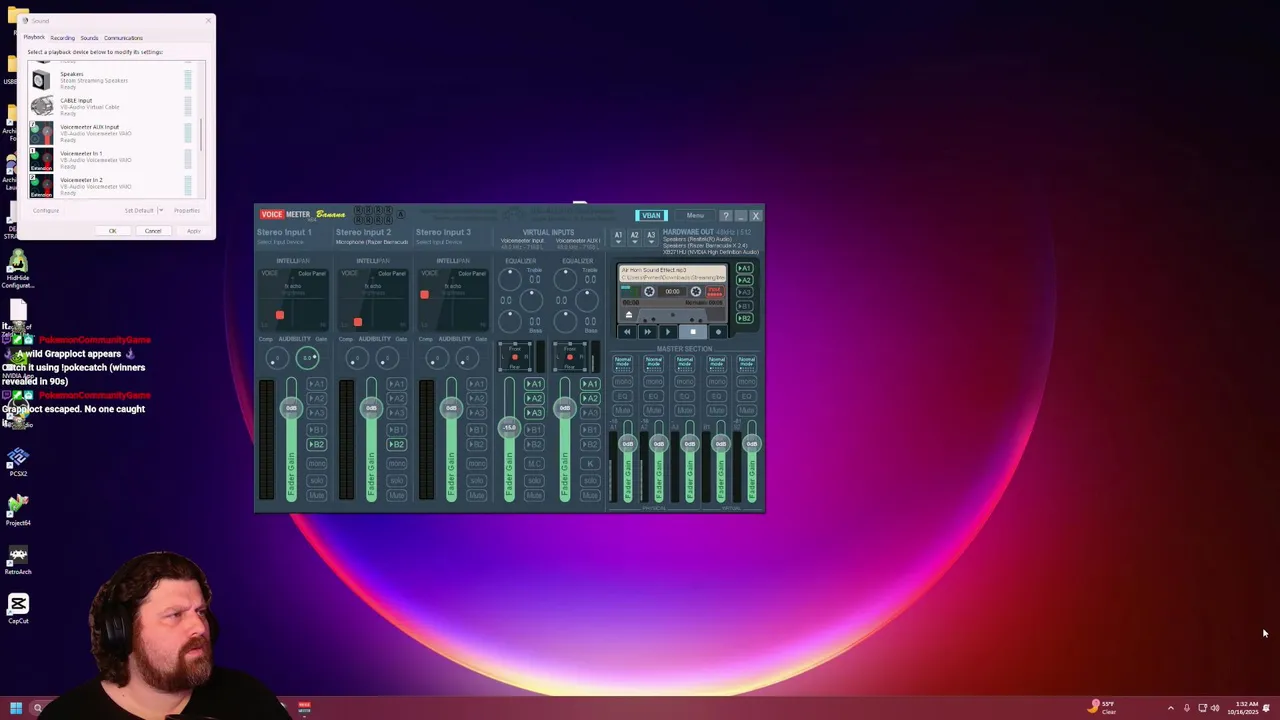Start recording on cassette recorder

click(717, 332)
